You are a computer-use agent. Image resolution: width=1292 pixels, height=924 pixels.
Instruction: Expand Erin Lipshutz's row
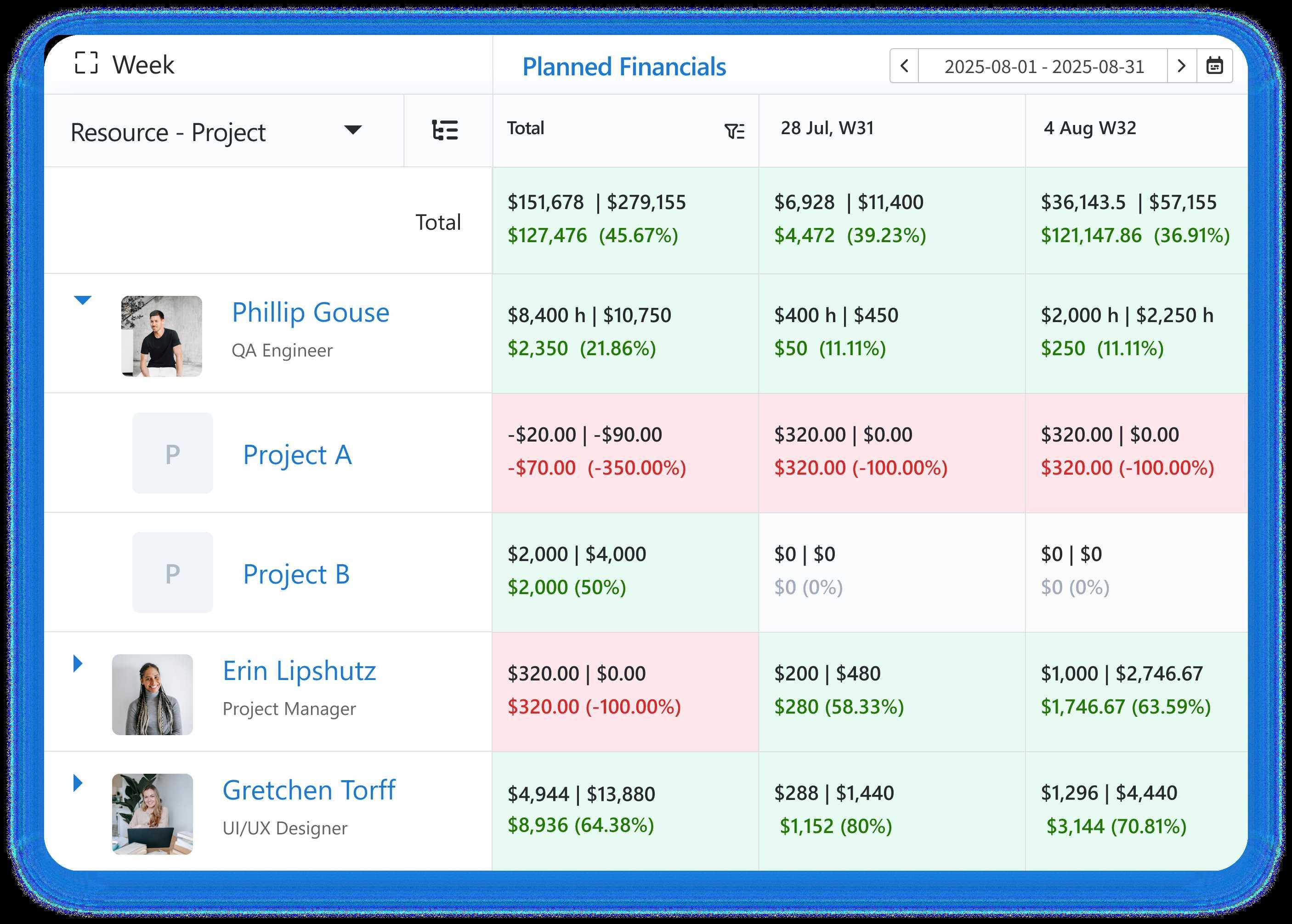(x=78, y=663)
